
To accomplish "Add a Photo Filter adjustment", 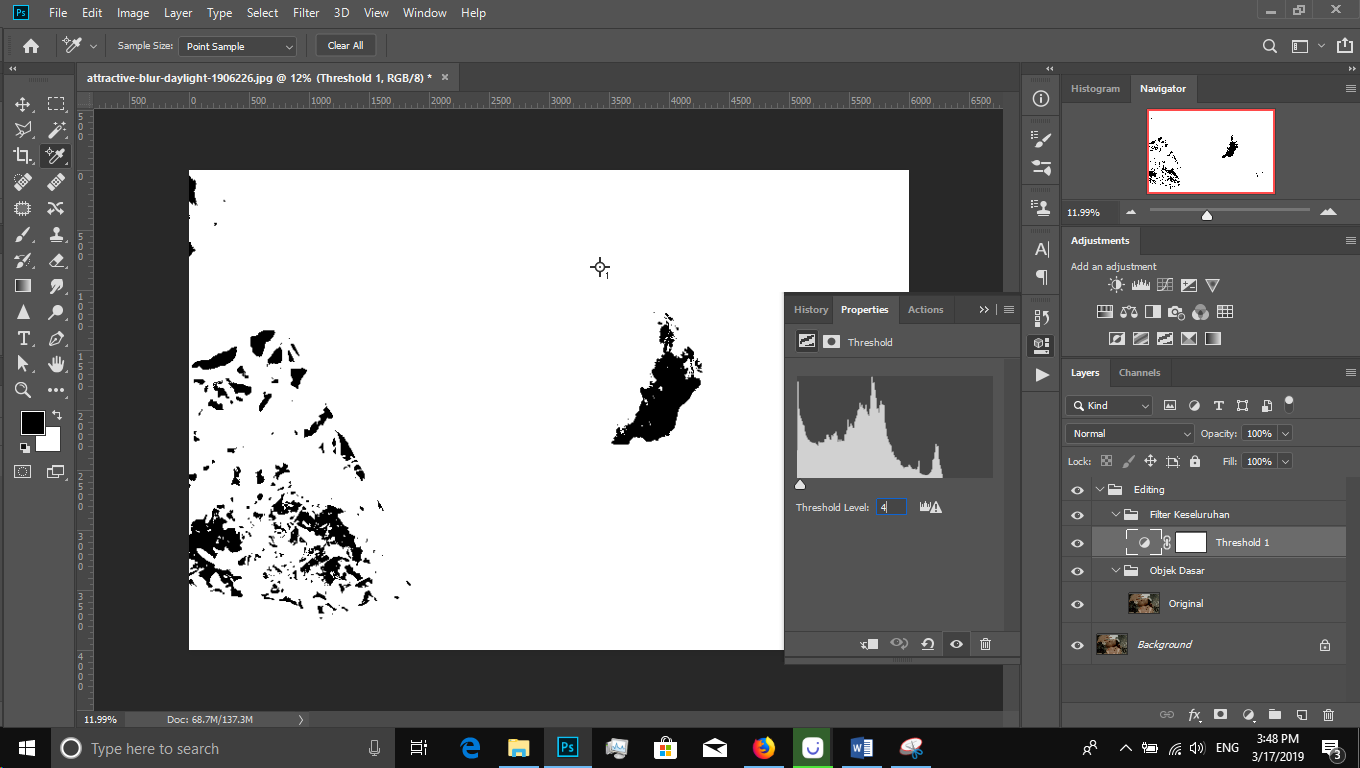I will pos(1177,312).
